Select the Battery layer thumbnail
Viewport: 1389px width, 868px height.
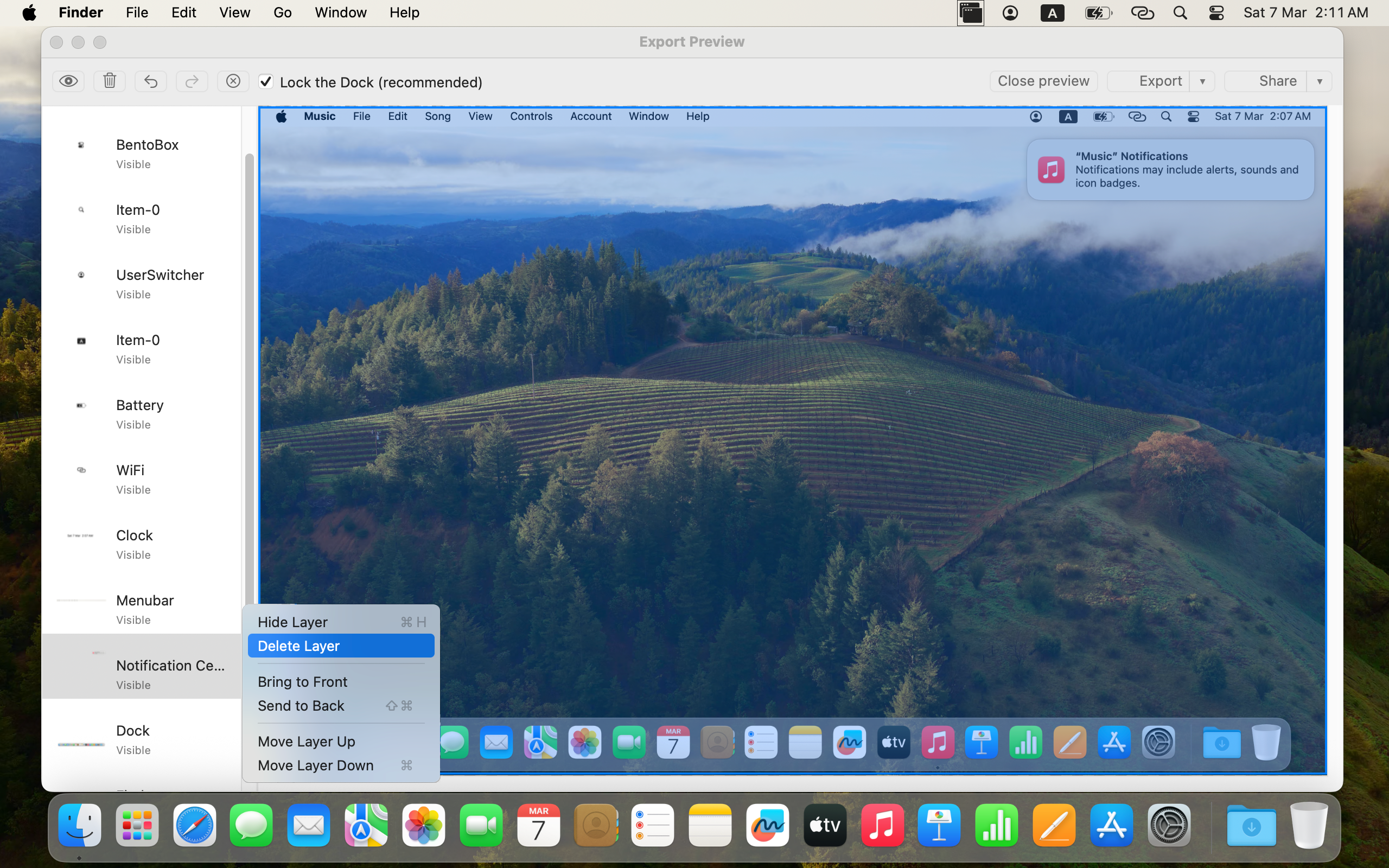click(81, 406)
